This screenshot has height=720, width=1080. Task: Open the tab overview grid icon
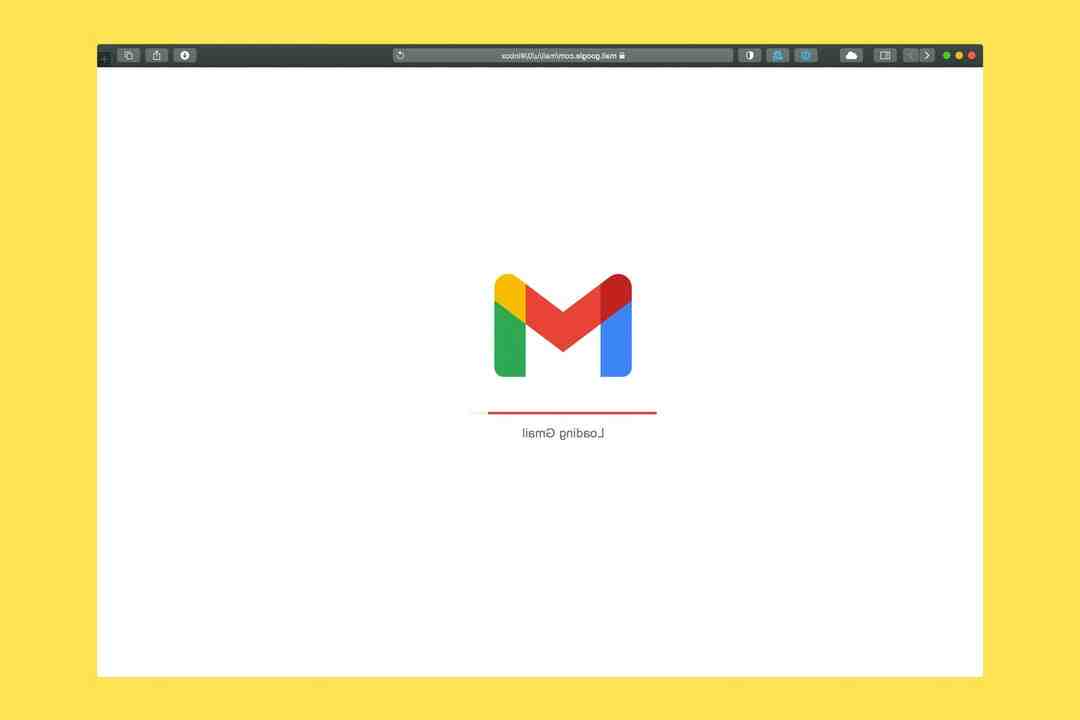point(128,55)
